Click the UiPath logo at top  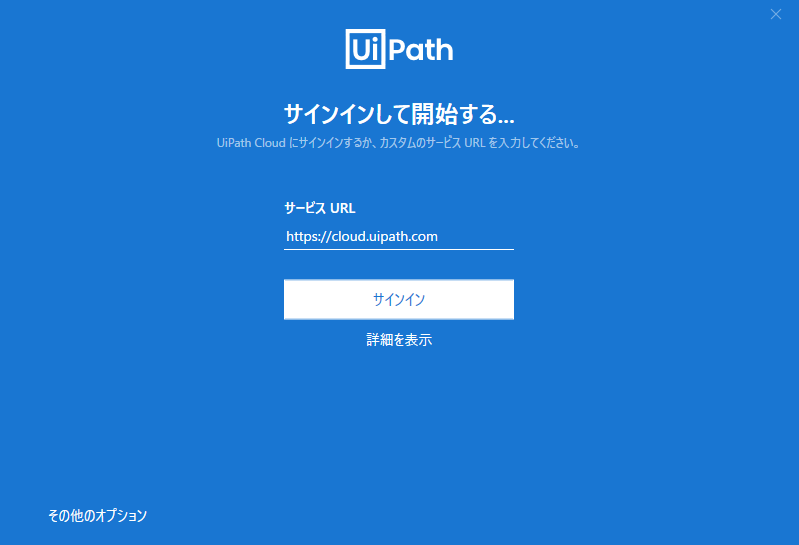click(x=399, y=49)
